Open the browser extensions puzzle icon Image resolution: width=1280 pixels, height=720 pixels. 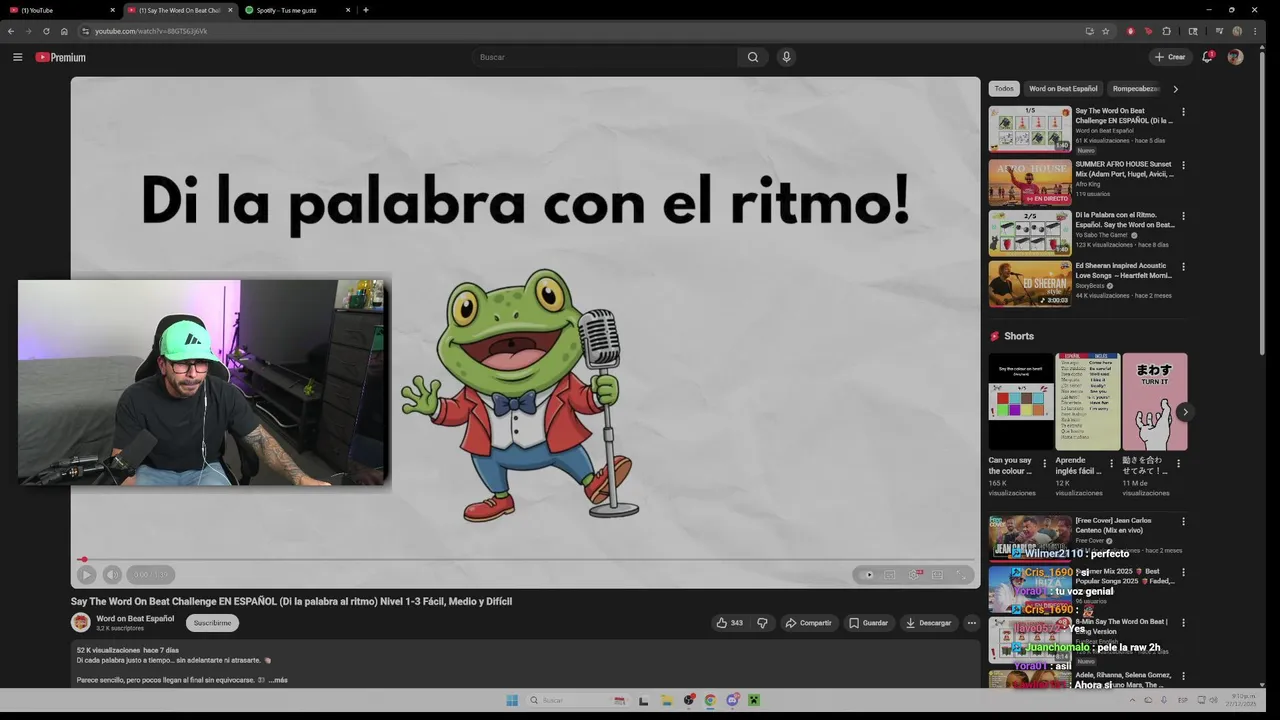[x=1166, y=31]
